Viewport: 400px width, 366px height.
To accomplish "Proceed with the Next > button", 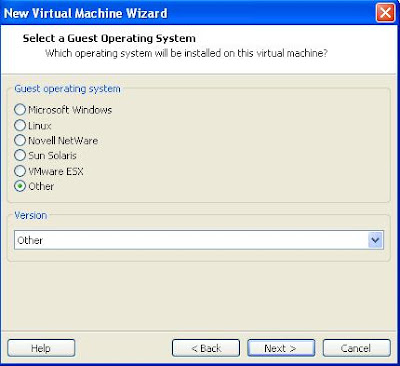I will coord(281,348).
